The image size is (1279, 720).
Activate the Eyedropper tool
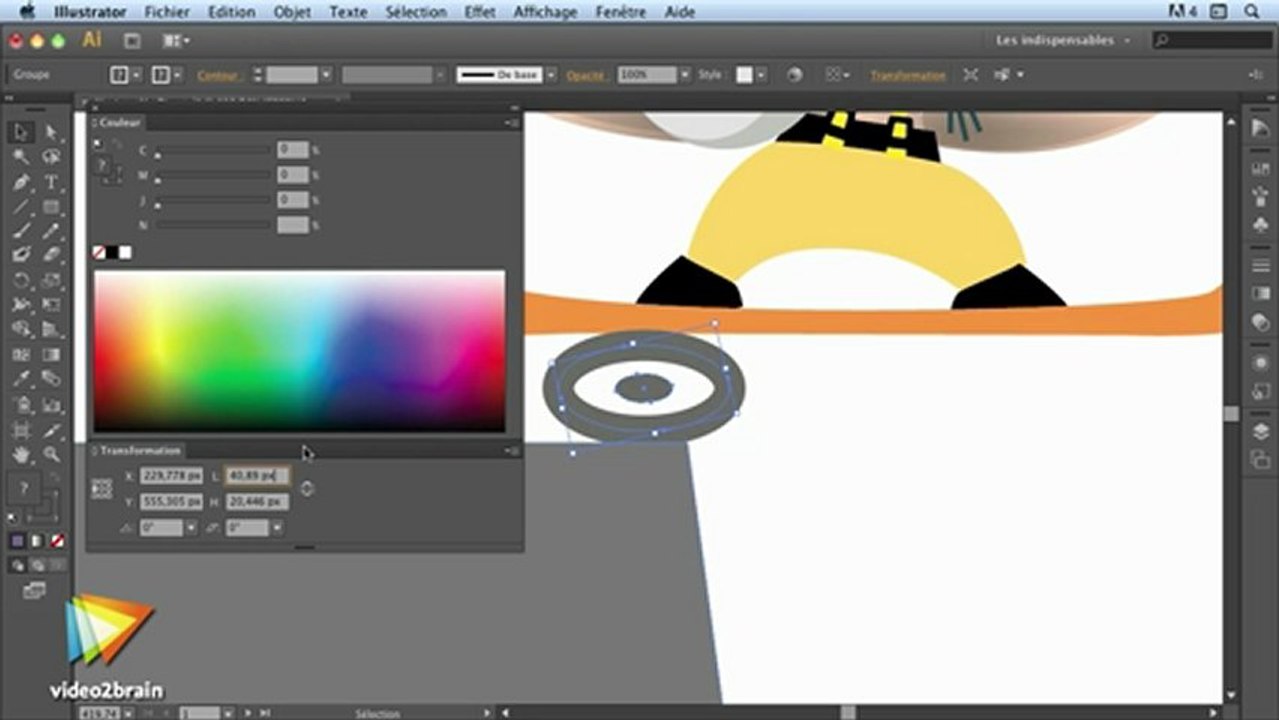click(22, 379)
